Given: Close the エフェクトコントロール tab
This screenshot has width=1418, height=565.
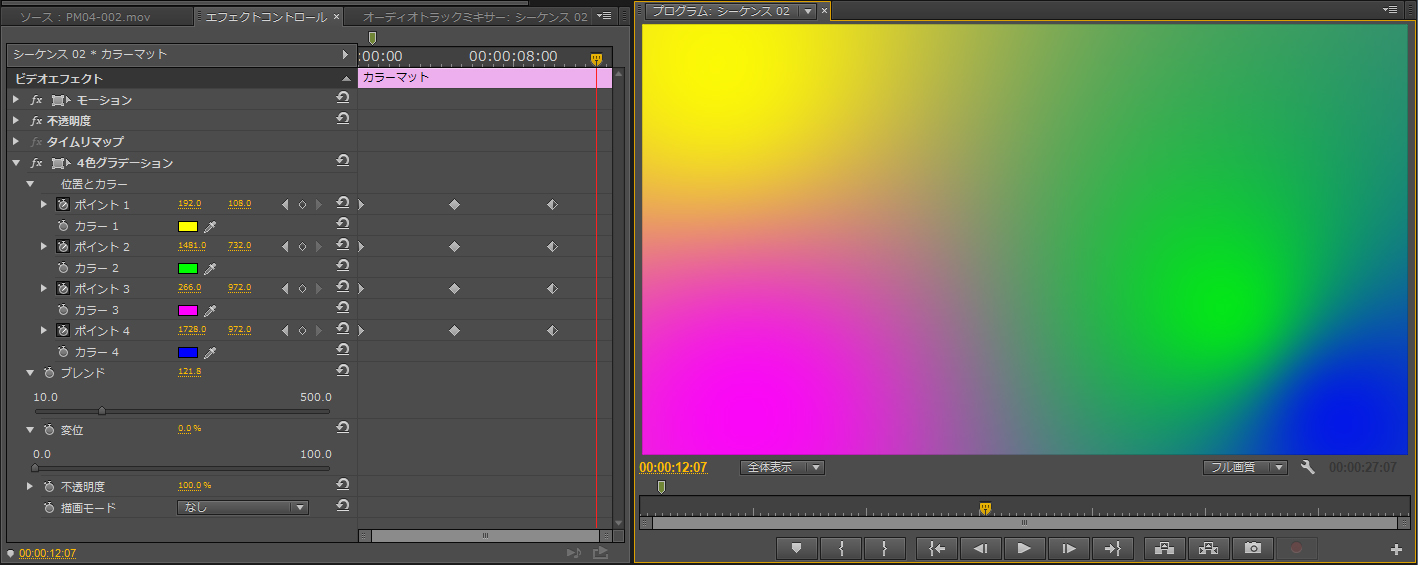Looking at the screenshot, I should point(336,17).
